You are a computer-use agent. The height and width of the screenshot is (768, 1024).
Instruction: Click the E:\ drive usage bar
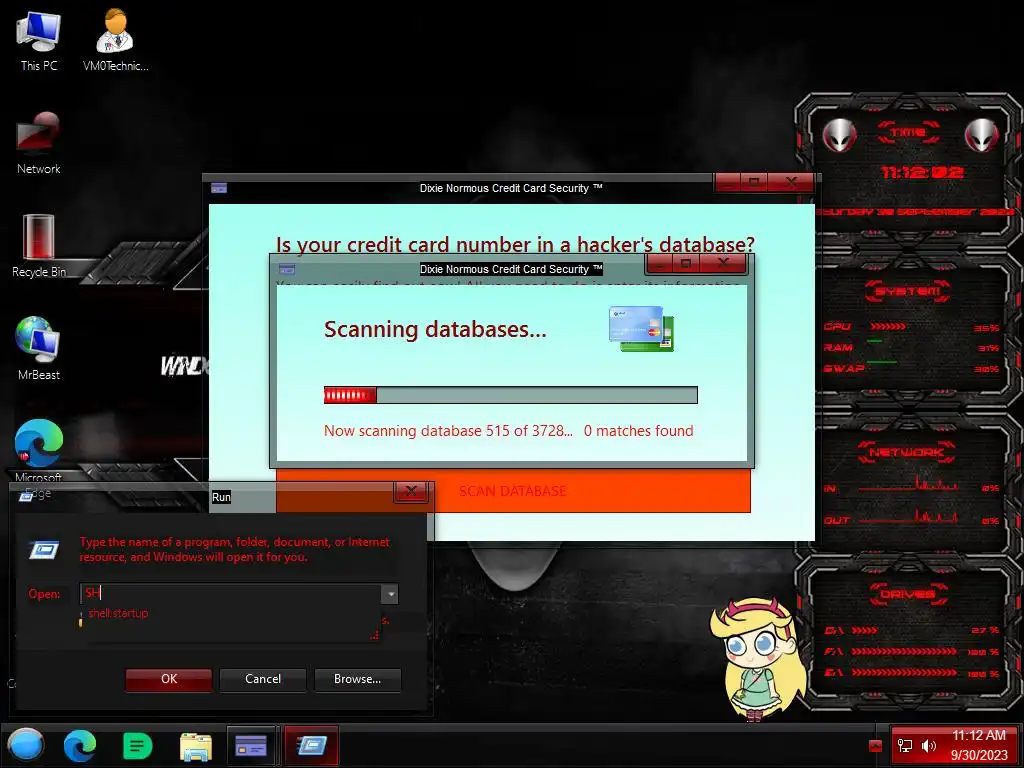click(x=904, y=673)
